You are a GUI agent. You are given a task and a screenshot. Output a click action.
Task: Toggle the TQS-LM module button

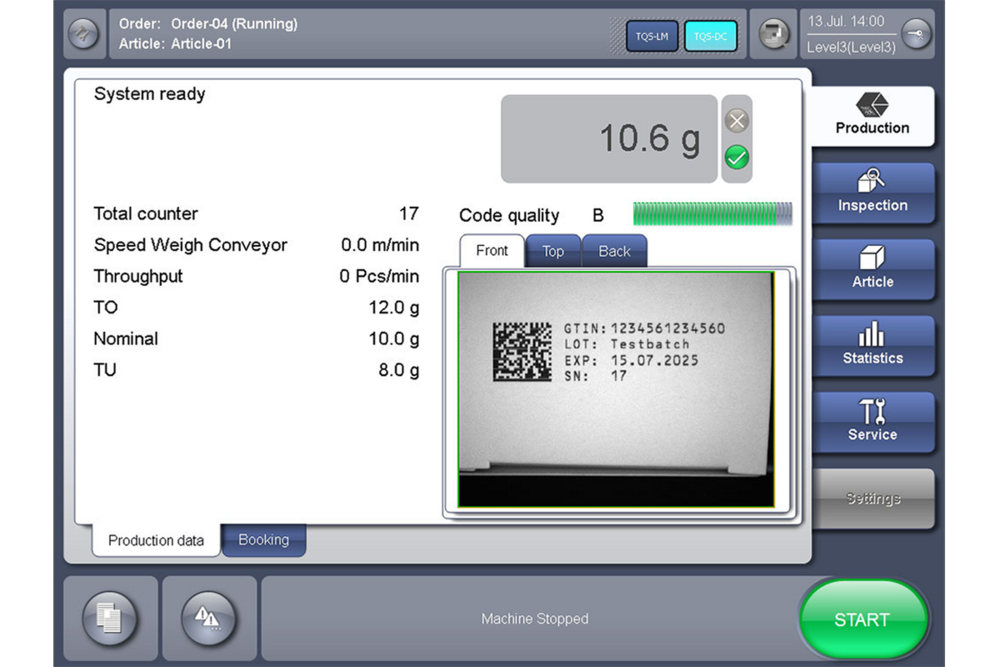(x=652, y=36)
